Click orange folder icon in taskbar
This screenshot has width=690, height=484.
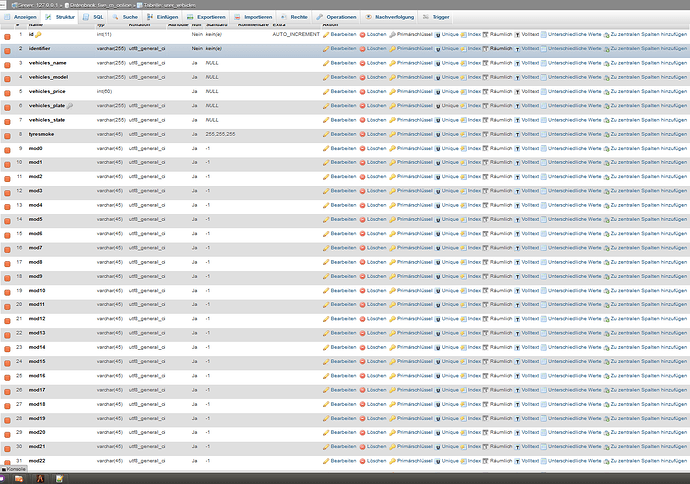(x=19, y=479)
